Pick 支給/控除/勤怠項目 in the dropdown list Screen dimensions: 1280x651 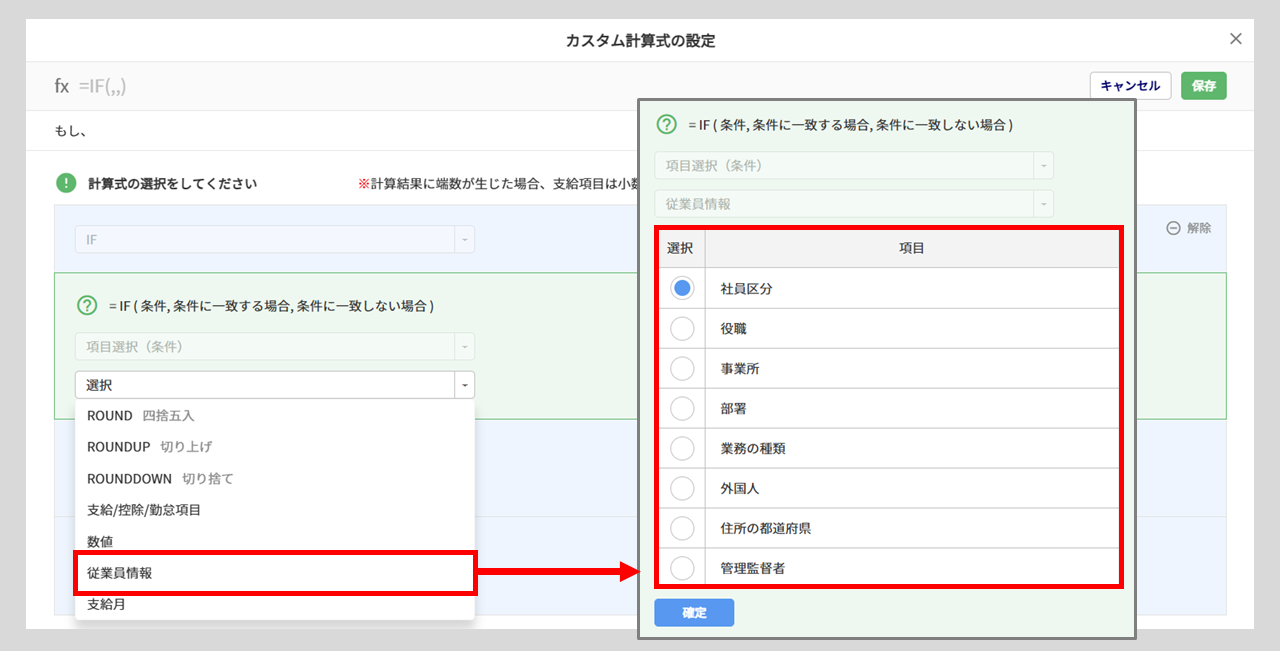coord(145,510)
